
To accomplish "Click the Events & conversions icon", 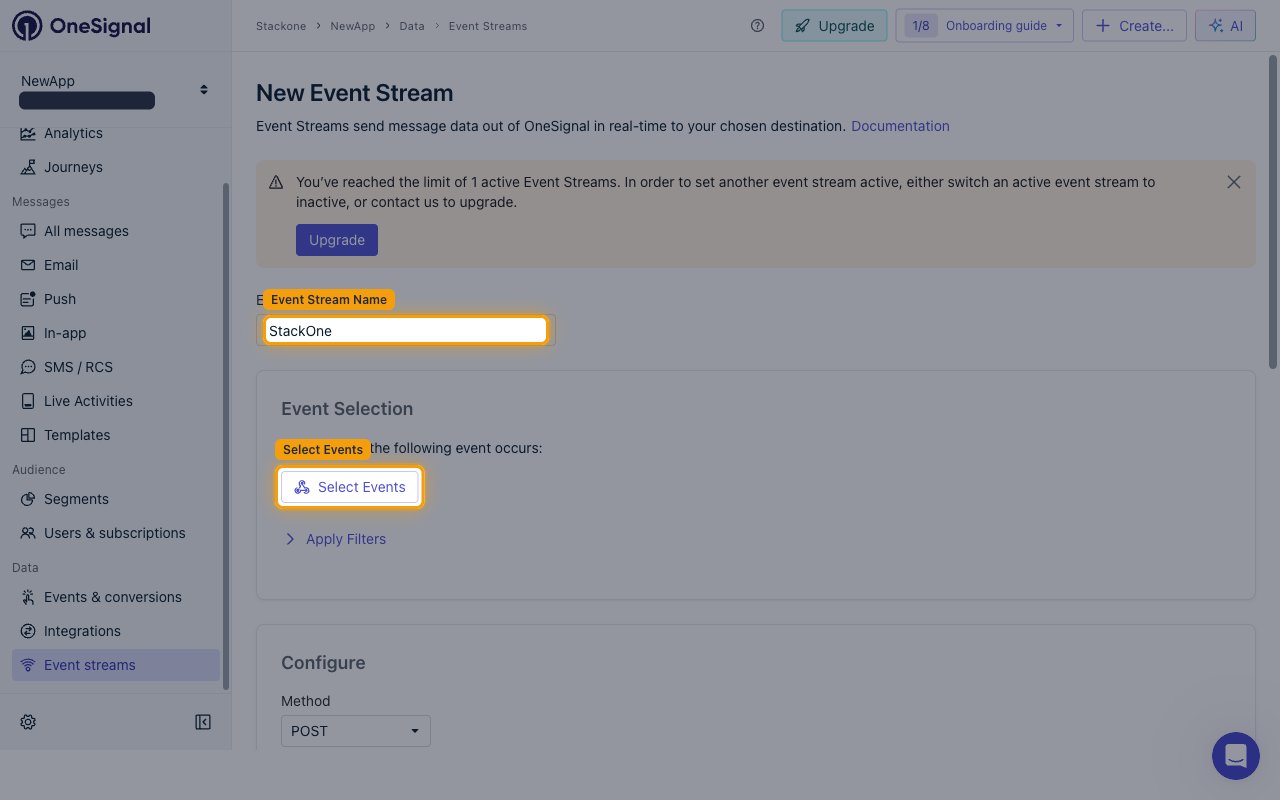I will click(x=28, y=597).
